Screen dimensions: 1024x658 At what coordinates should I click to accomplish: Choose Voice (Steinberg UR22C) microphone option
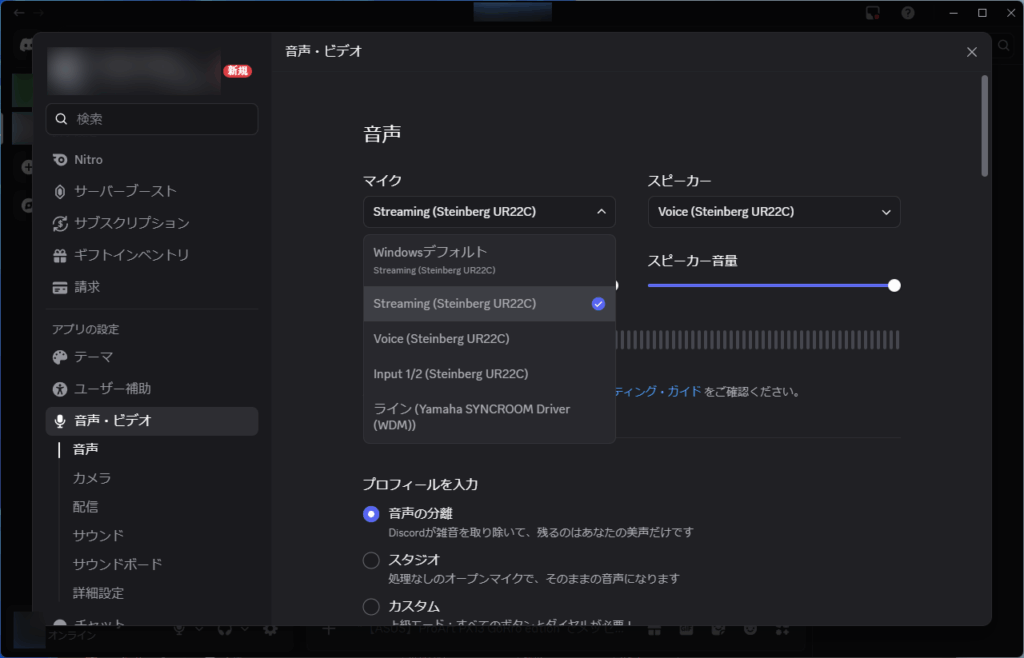click(489, 339)
